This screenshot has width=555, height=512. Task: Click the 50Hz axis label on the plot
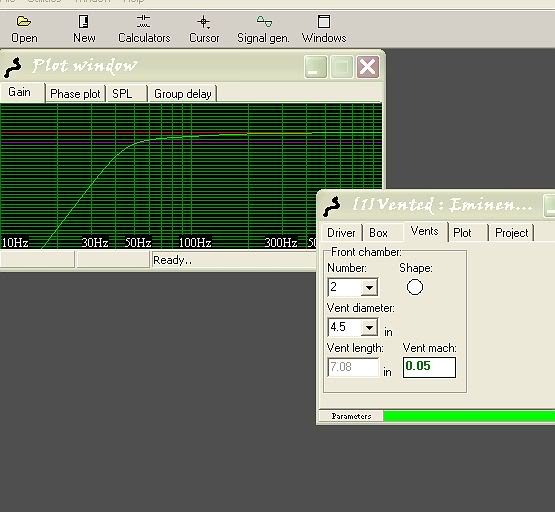[x=138, y=243]
